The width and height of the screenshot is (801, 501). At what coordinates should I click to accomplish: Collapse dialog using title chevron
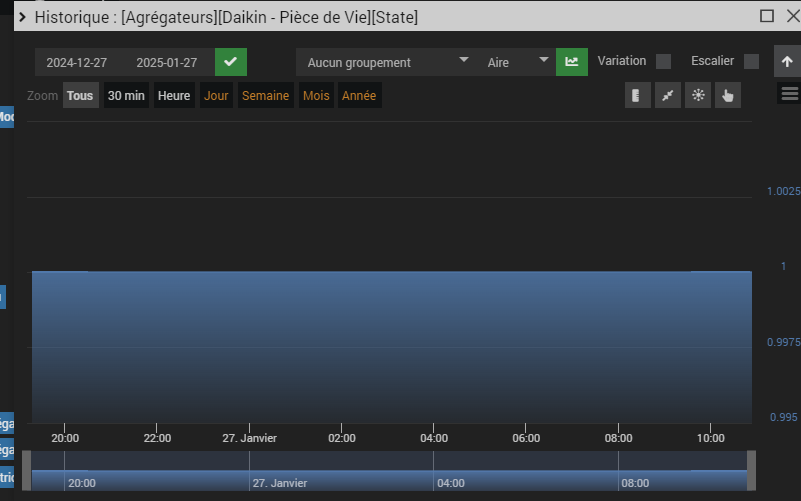pyautogui.click(x=22, y=17)
